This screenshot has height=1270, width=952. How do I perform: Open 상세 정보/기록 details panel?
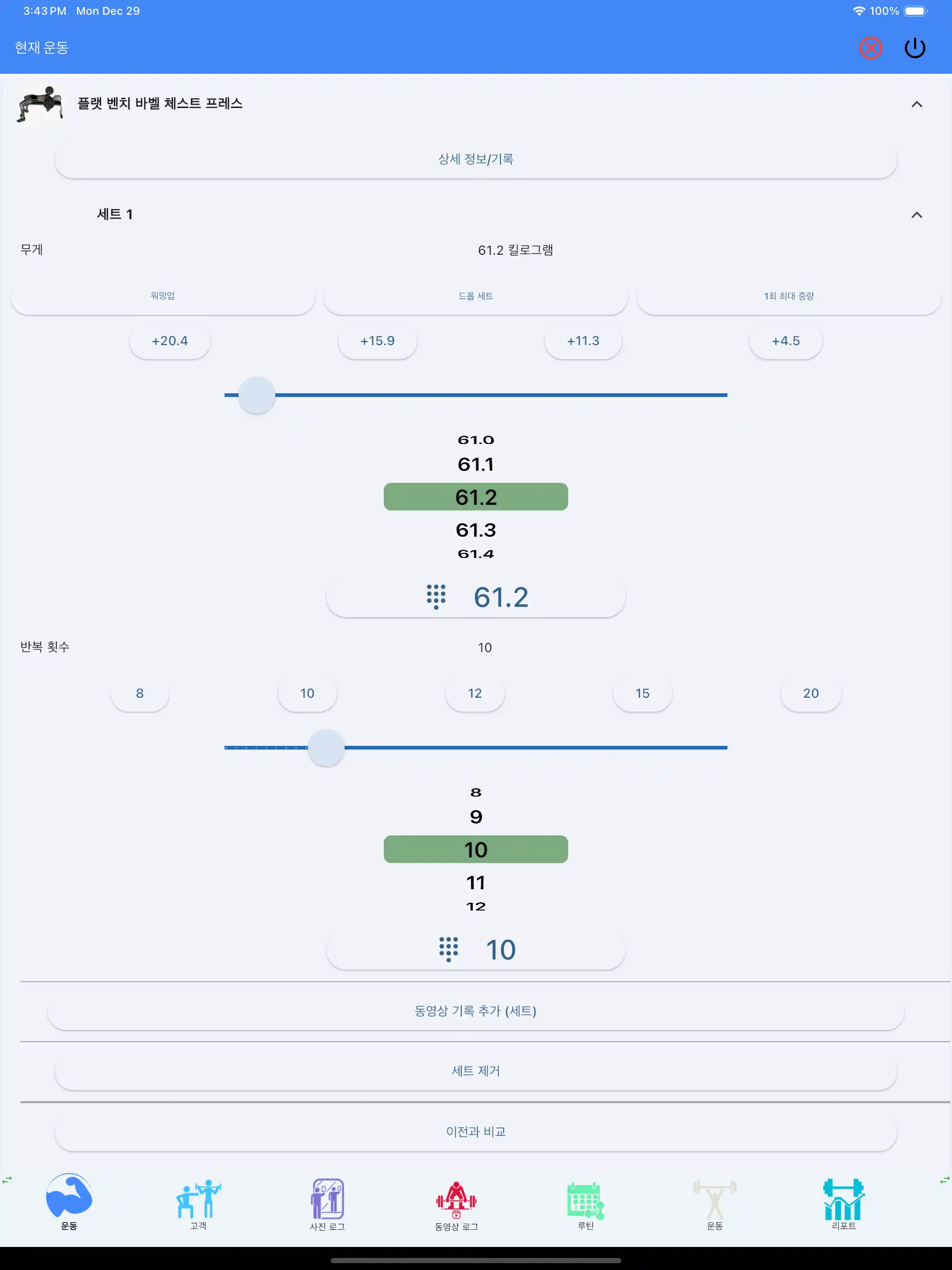click(x=475, y=158)
